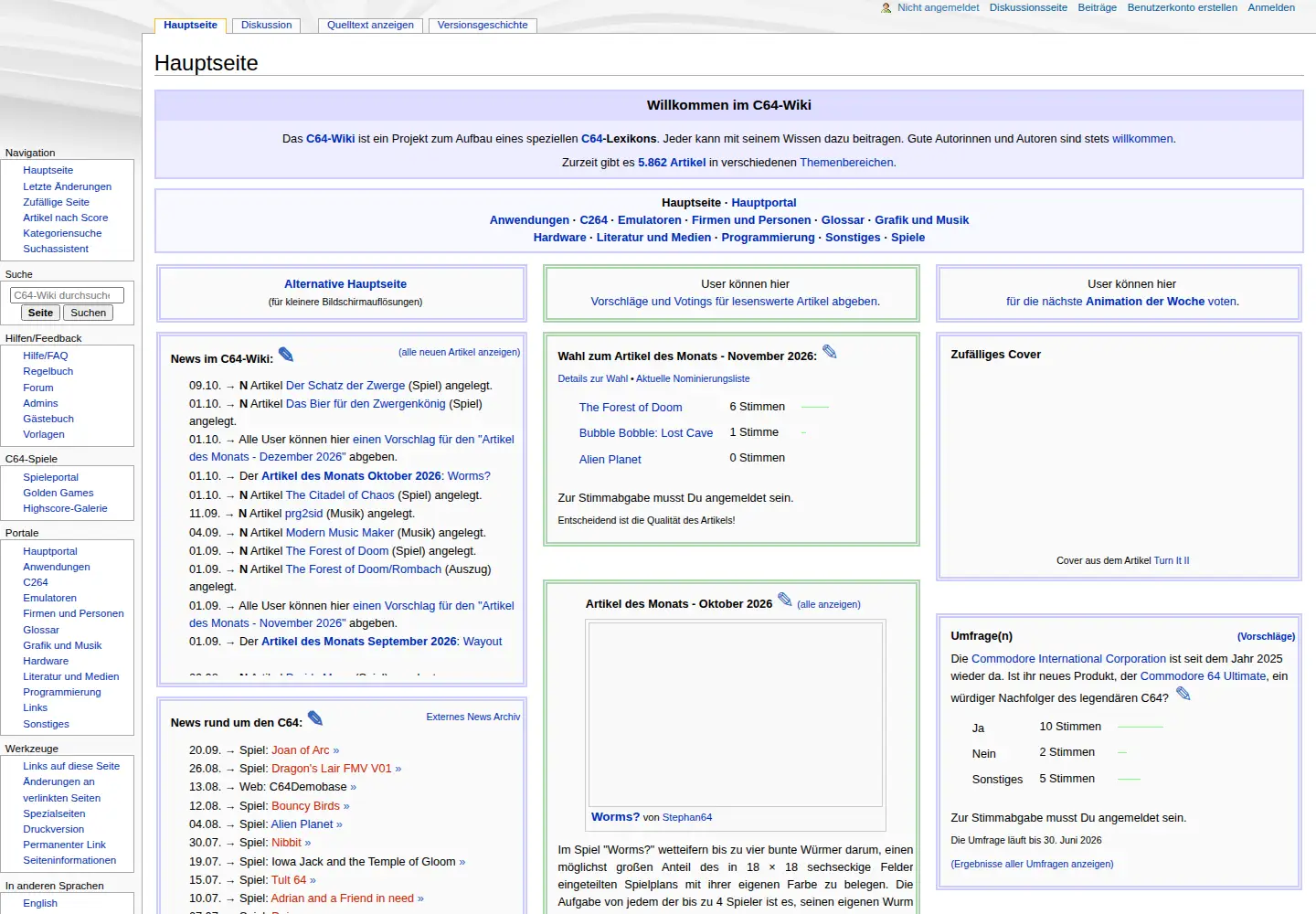Open the Externes News Archiv link
The height and width of the screenshot is (914, 1316).
pos(473,717)
